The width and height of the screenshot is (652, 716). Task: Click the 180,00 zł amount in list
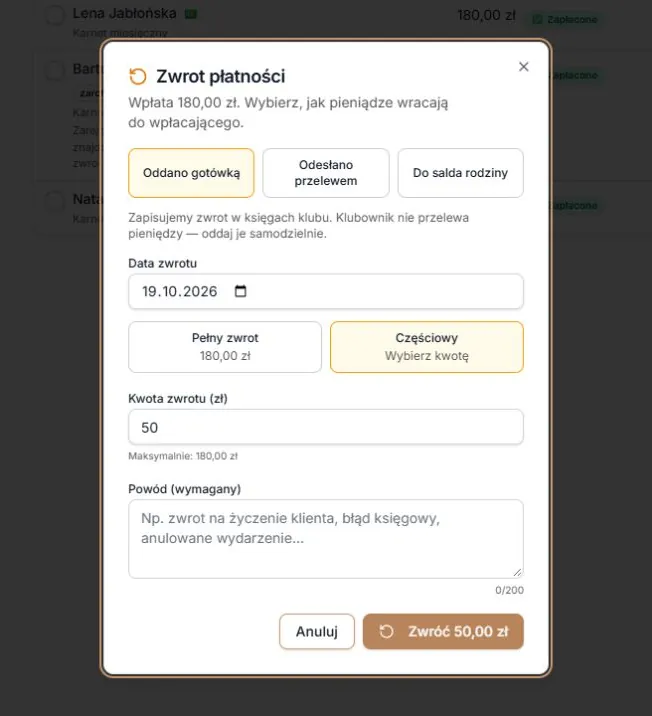point(486,16)
